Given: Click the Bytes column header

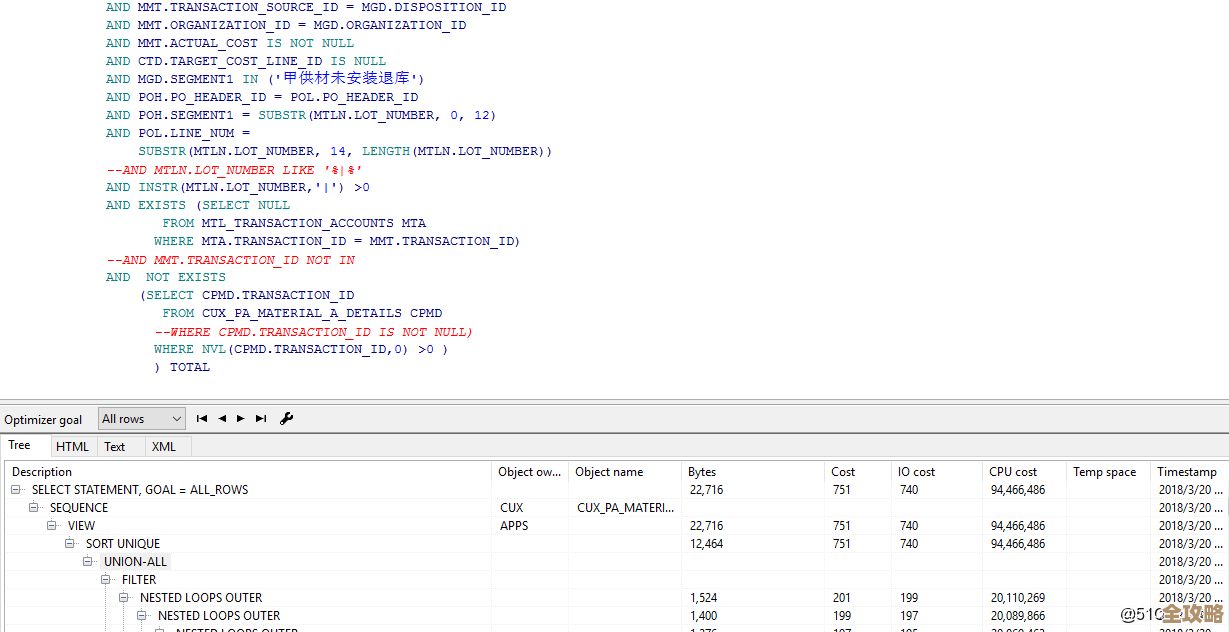Looking at the screenshot, I should (x=702, y=472).
